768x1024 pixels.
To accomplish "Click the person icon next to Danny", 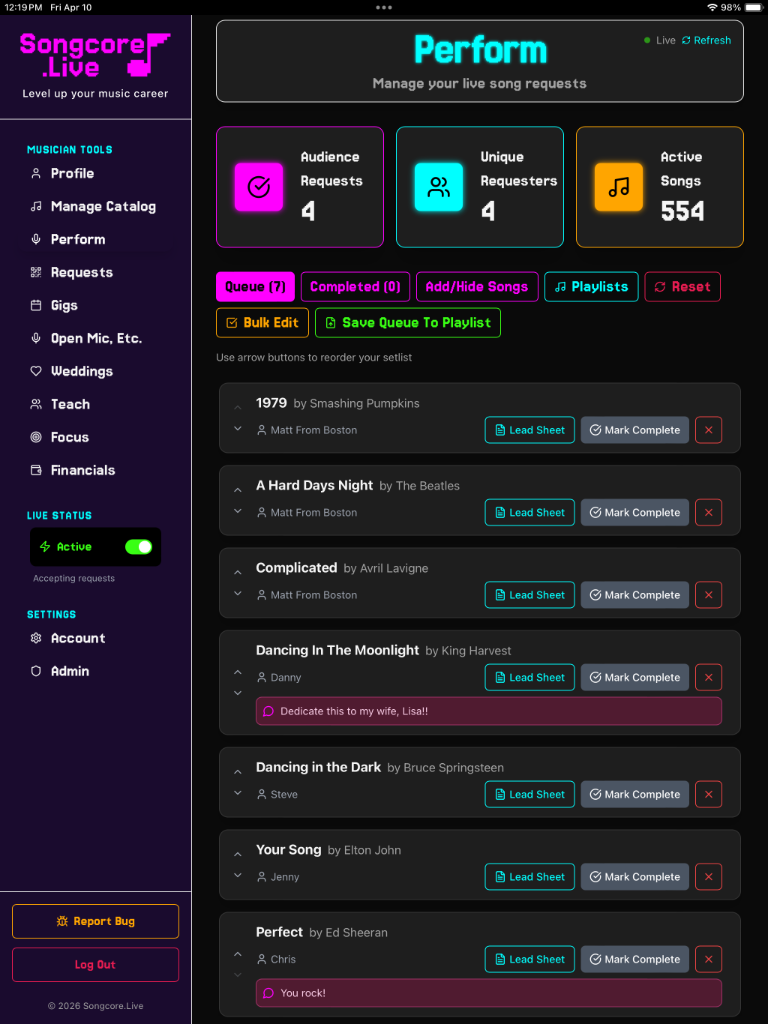I will click(x=262, y=677).
